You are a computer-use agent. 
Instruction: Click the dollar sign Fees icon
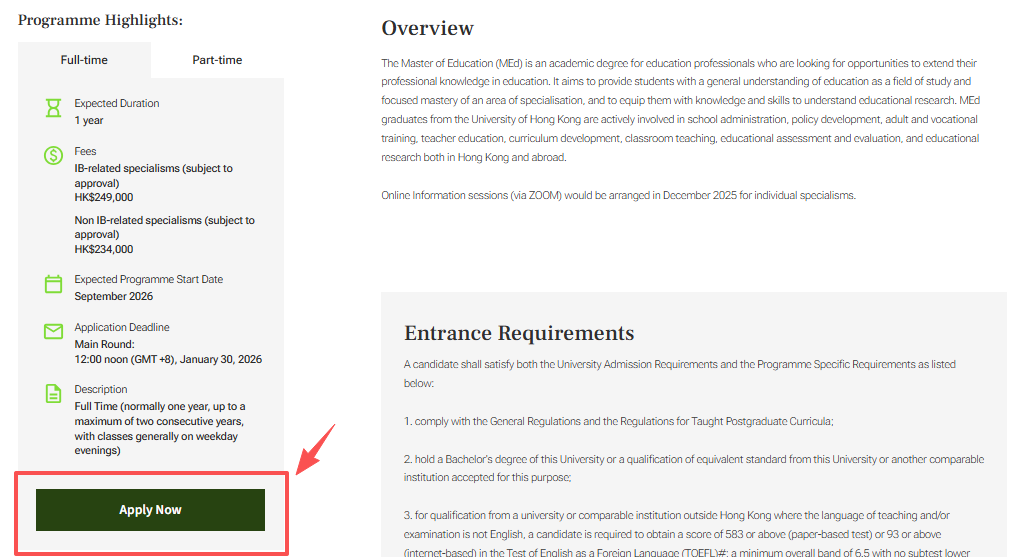point(53,156)
